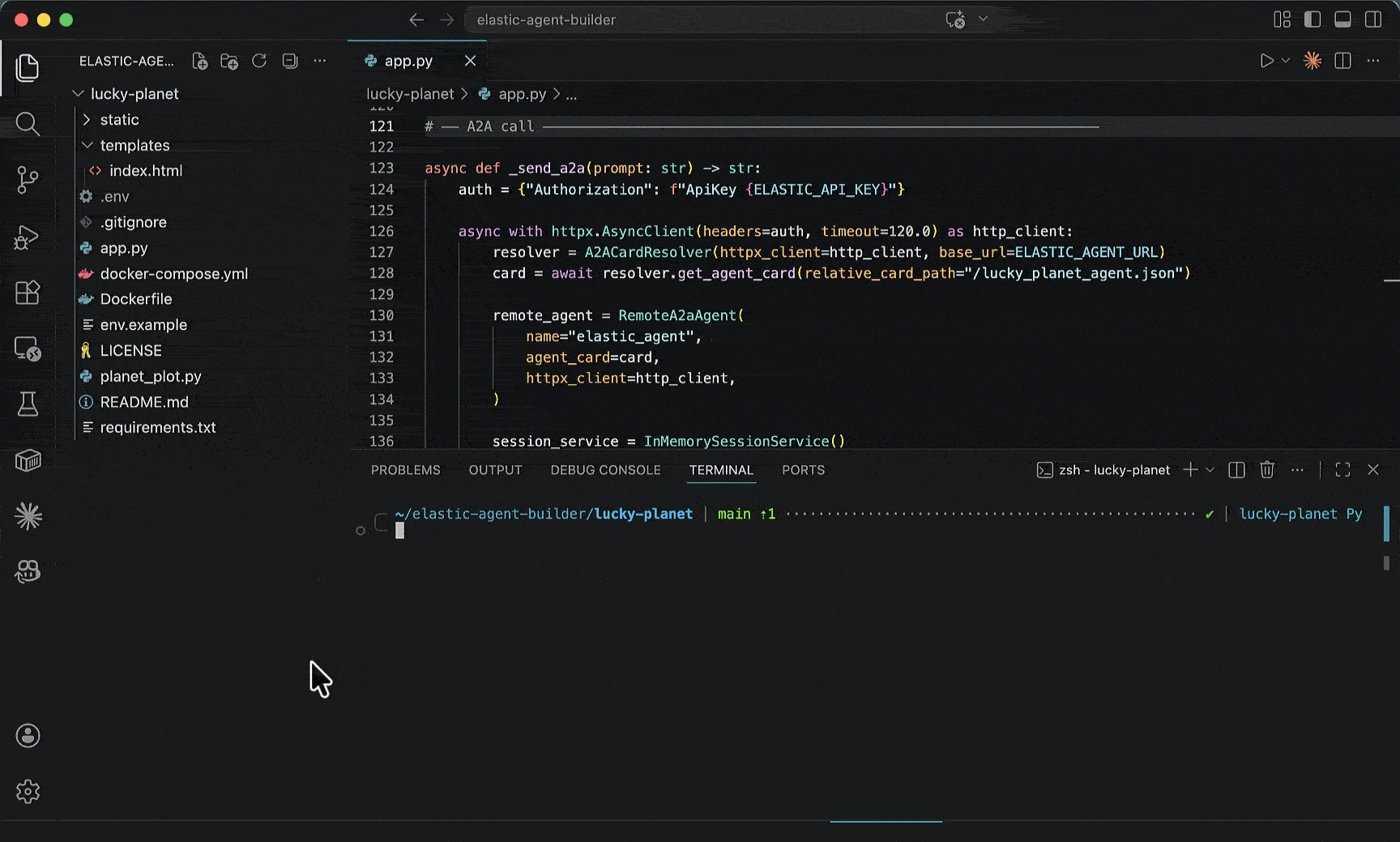
Task: Open the Copilot chat view in activity bar
Action: point(28,572)
